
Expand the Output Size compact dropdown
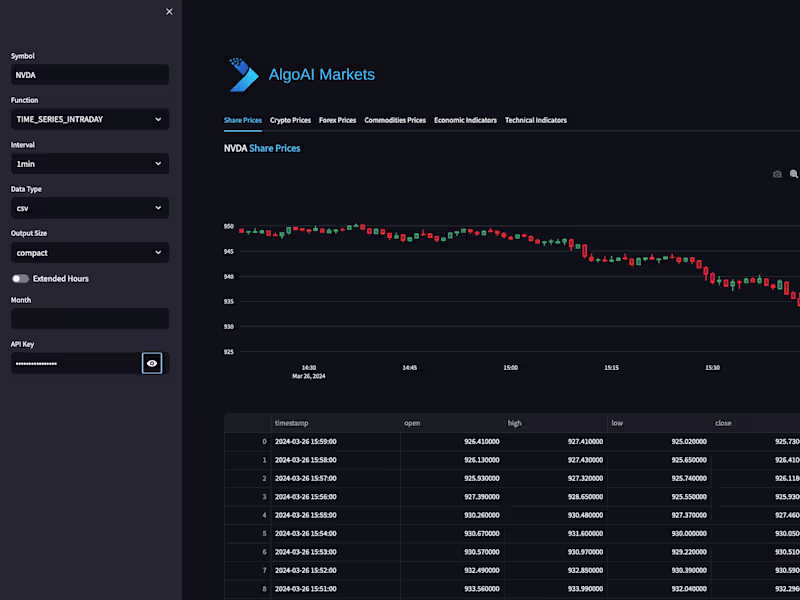(90, 253)
